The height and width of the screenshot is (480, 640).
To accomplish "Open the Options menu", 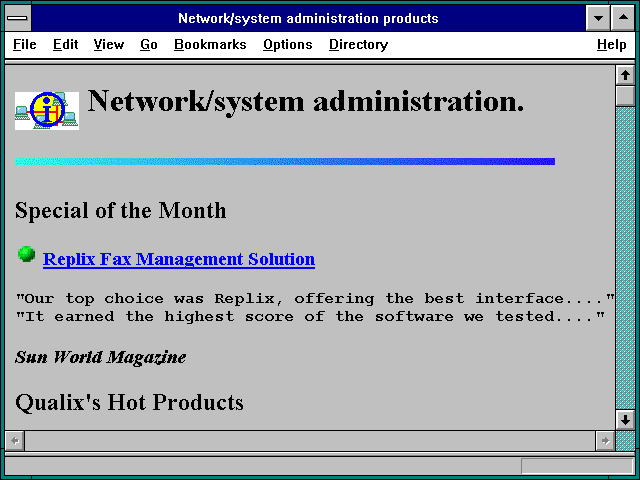I will [288, 44].
